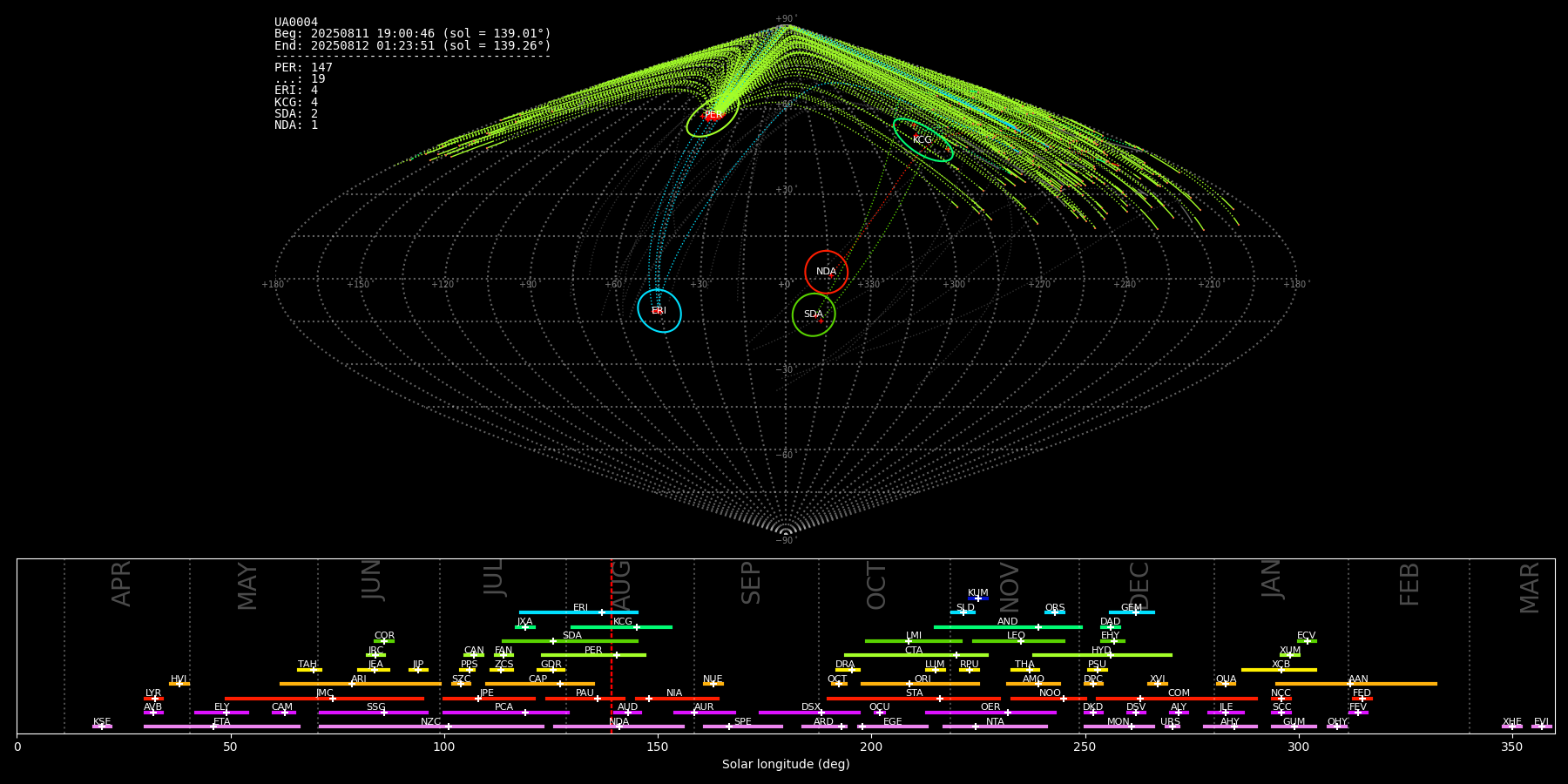Image resolution: width=1568 pixels, height=784 pixels.
Task: Click the 'Solar longitude (deg)' axis title
Action: pos(786,765)
